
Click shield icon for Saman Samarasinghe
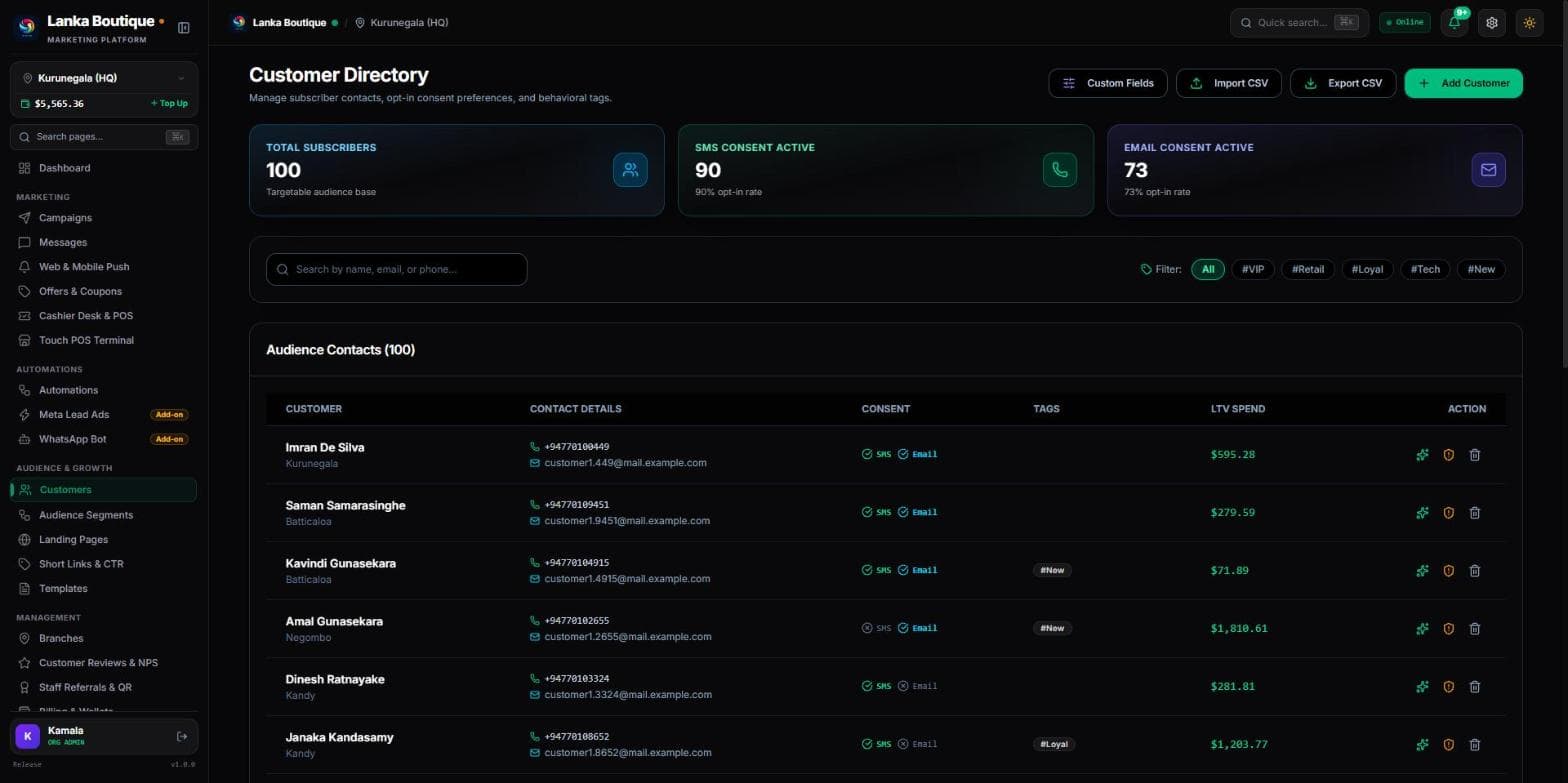(x=1448, y=513)
